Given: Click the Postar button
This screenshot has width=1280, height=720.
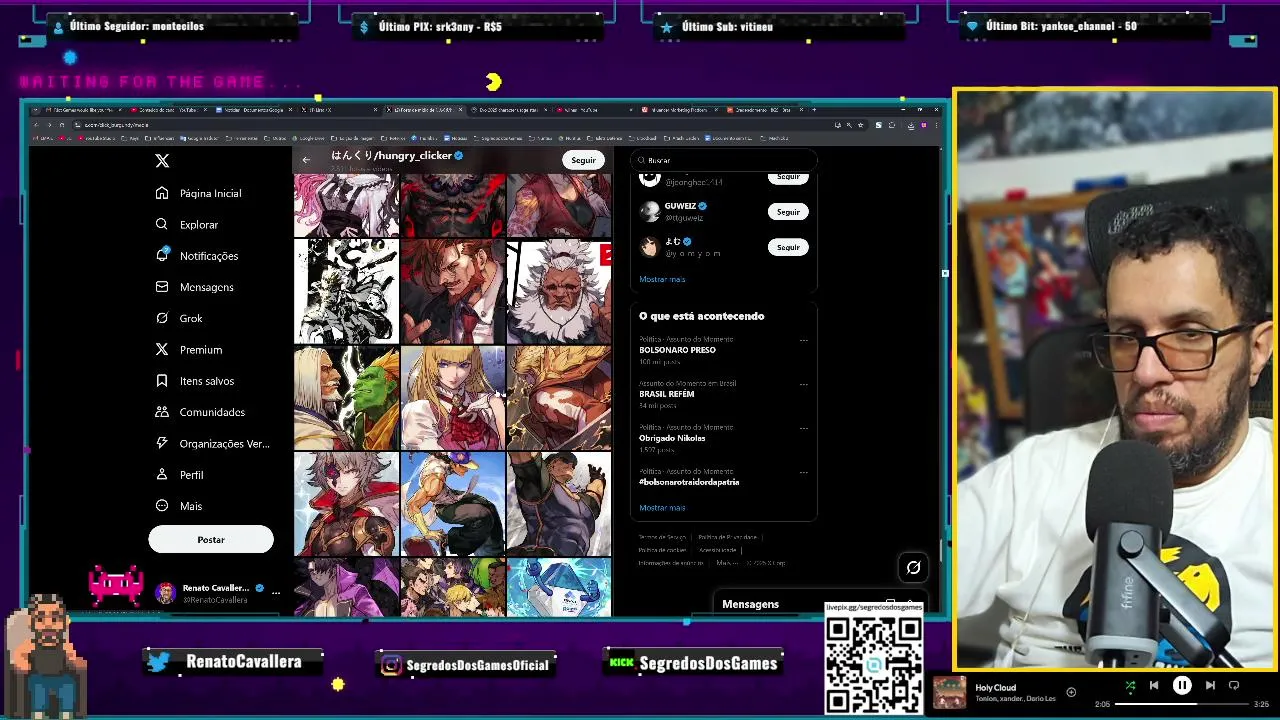Looking at the screenshot, I should pos(211,540).
